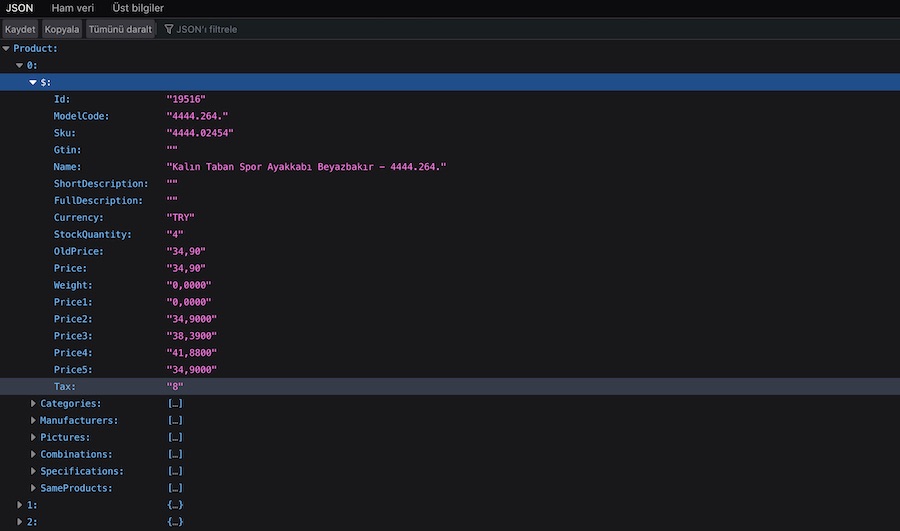Expand the Categories node

click(33, 404)
